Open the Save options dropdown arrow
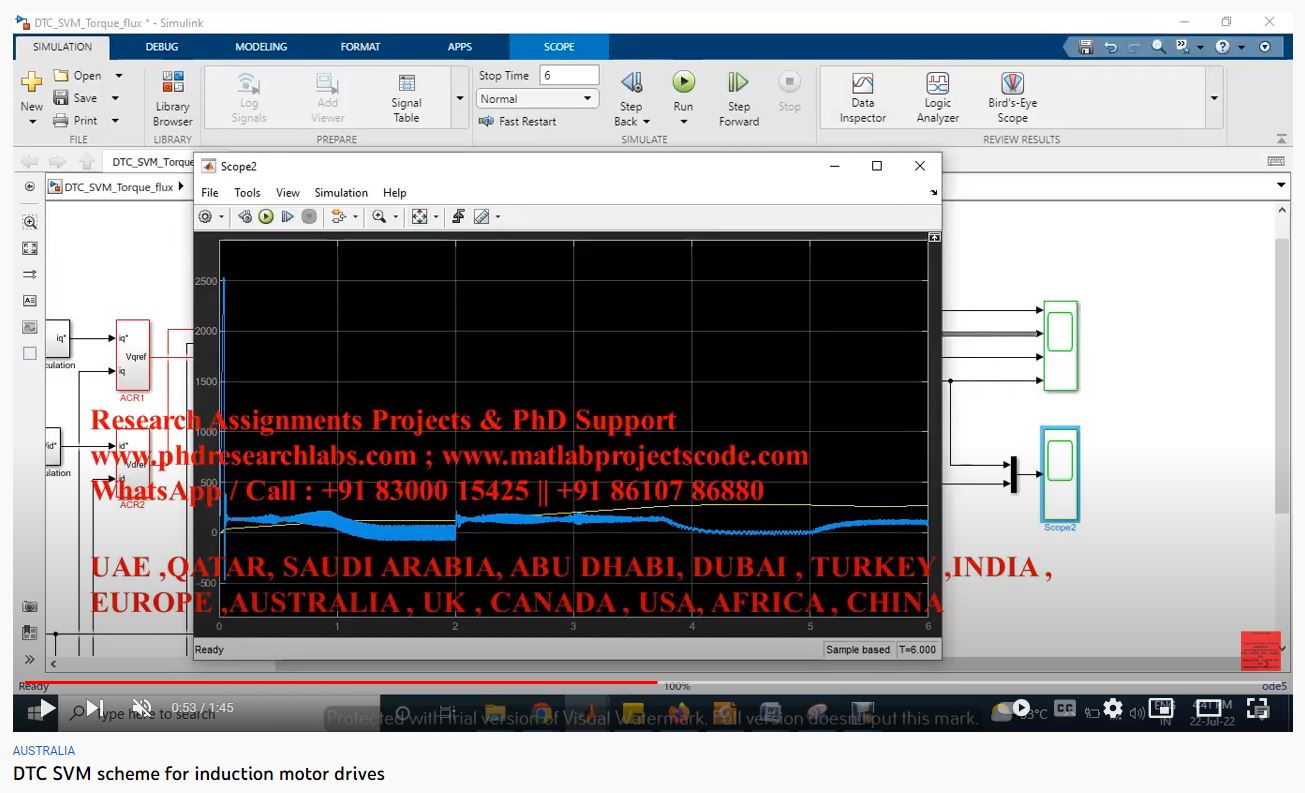1305x793 pixels. [115, 98]
